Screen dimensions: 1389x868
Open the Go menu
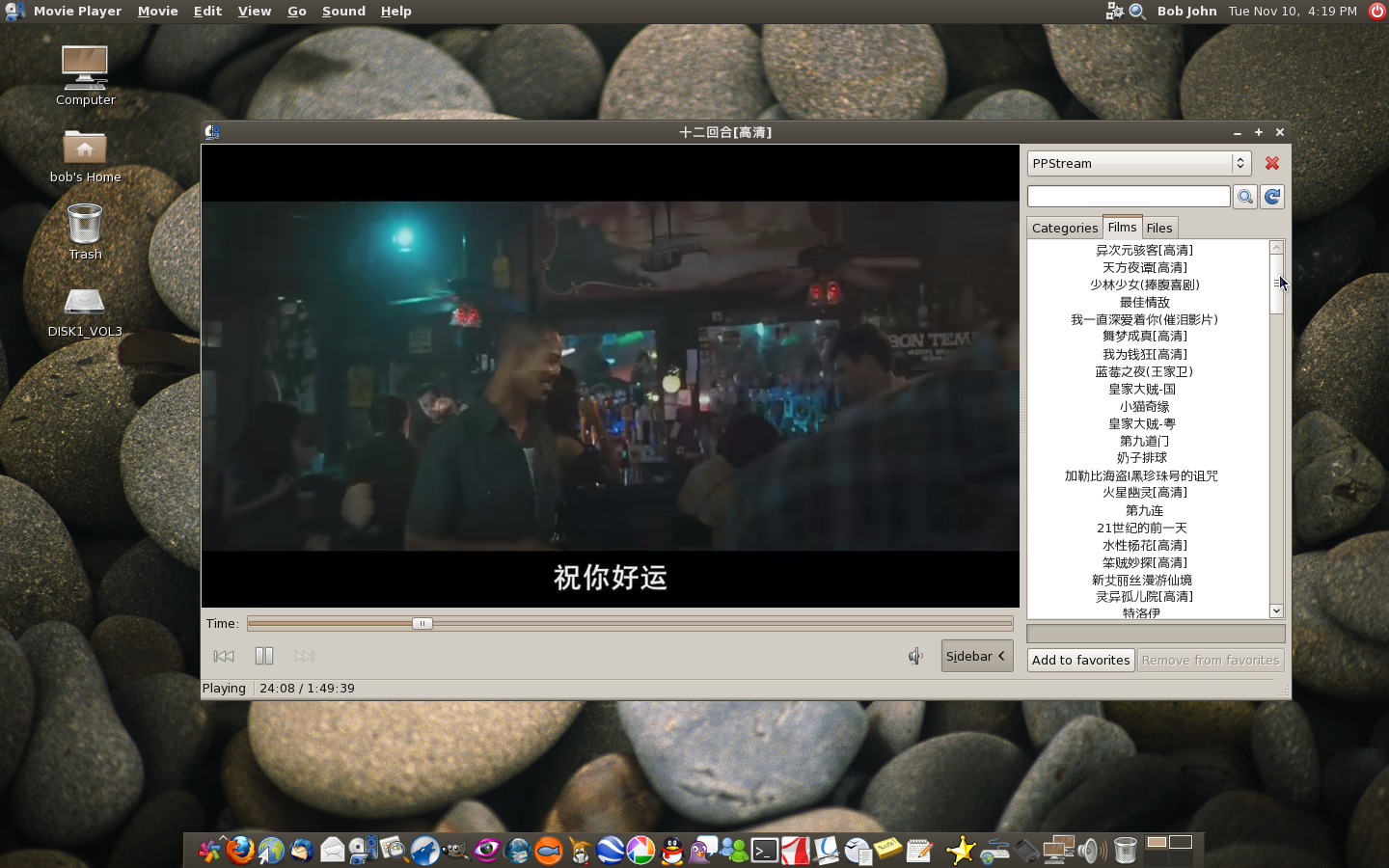297,11
